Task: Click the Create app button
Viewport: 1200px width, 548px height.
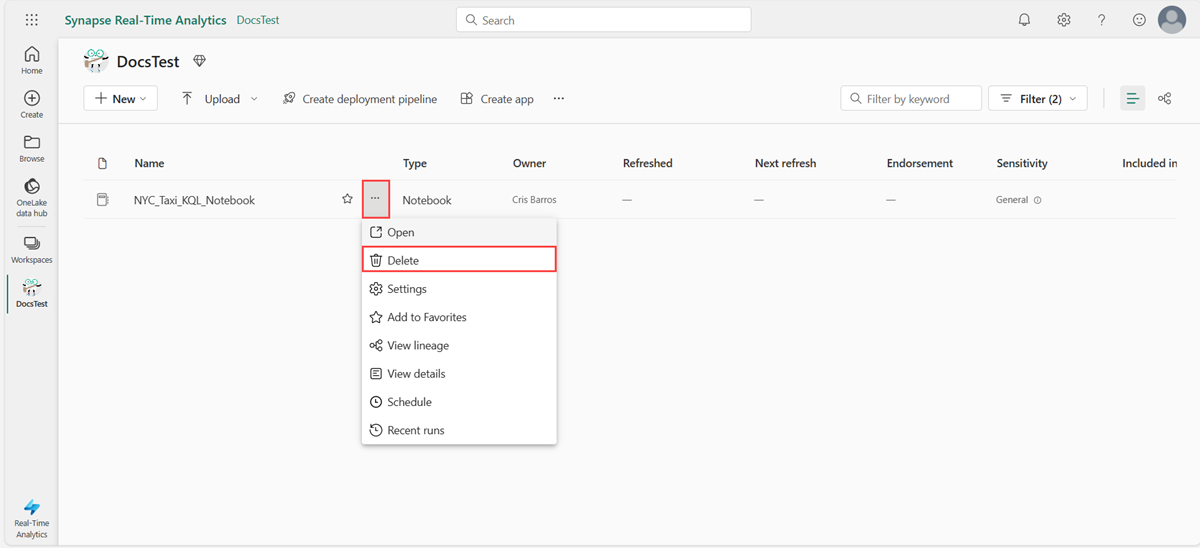Action: pos(497,98)
